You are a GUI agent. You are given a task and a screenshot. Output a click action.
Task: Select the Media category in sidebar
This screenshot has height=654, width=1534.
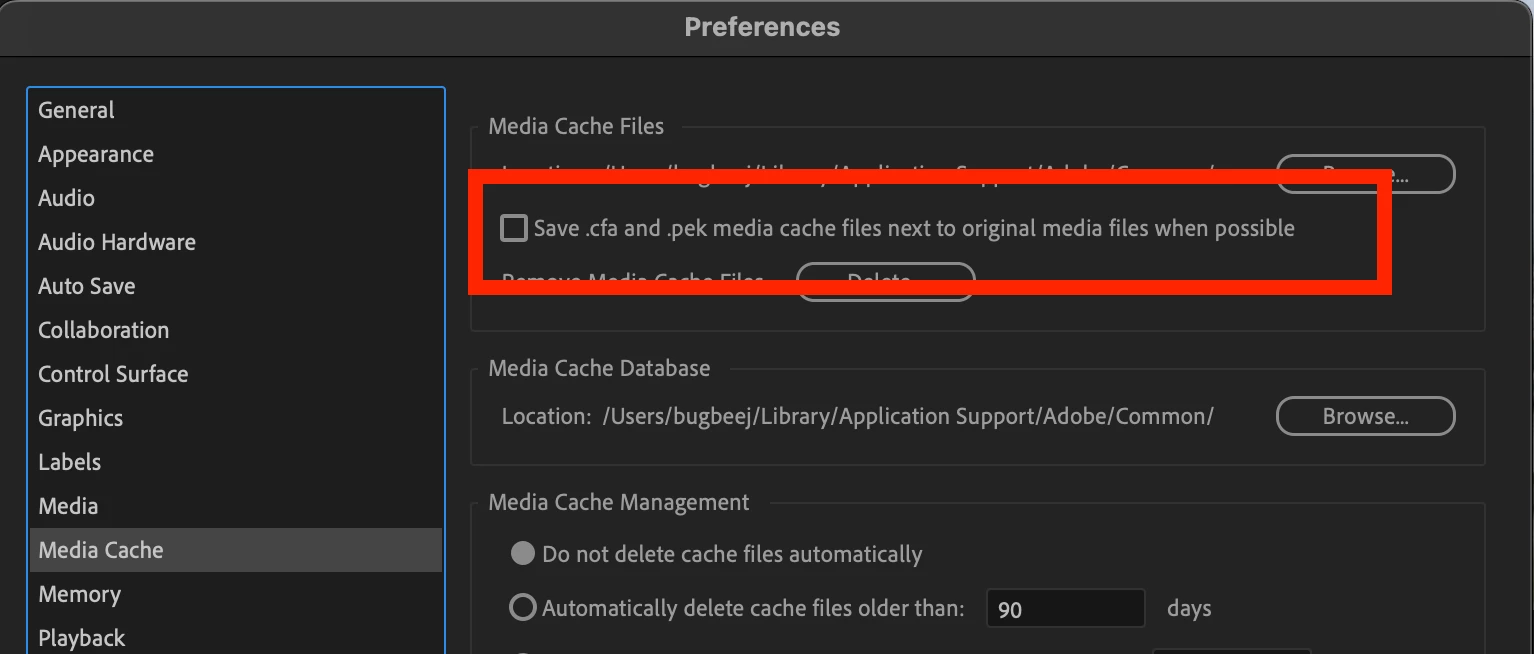click(x=68, y=506)
